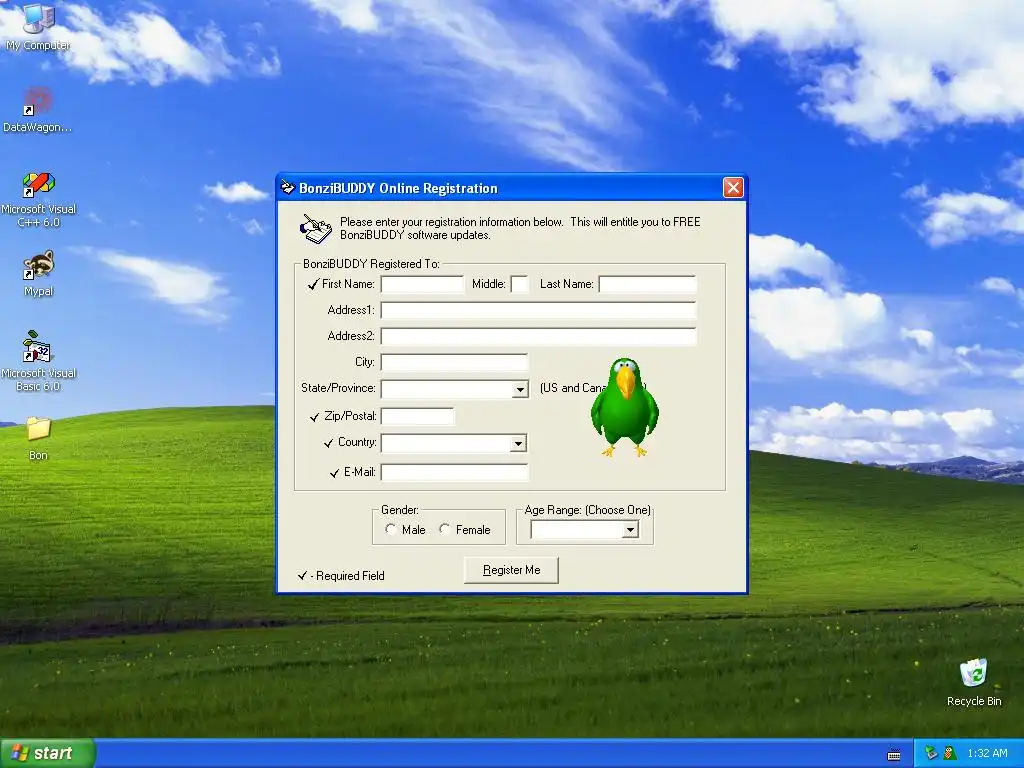Select the Microsoft Visual C++ 6.0 shortcut
Image resolution: width=1024 pixels, height=768 pixels.
(x=38, y=199)
